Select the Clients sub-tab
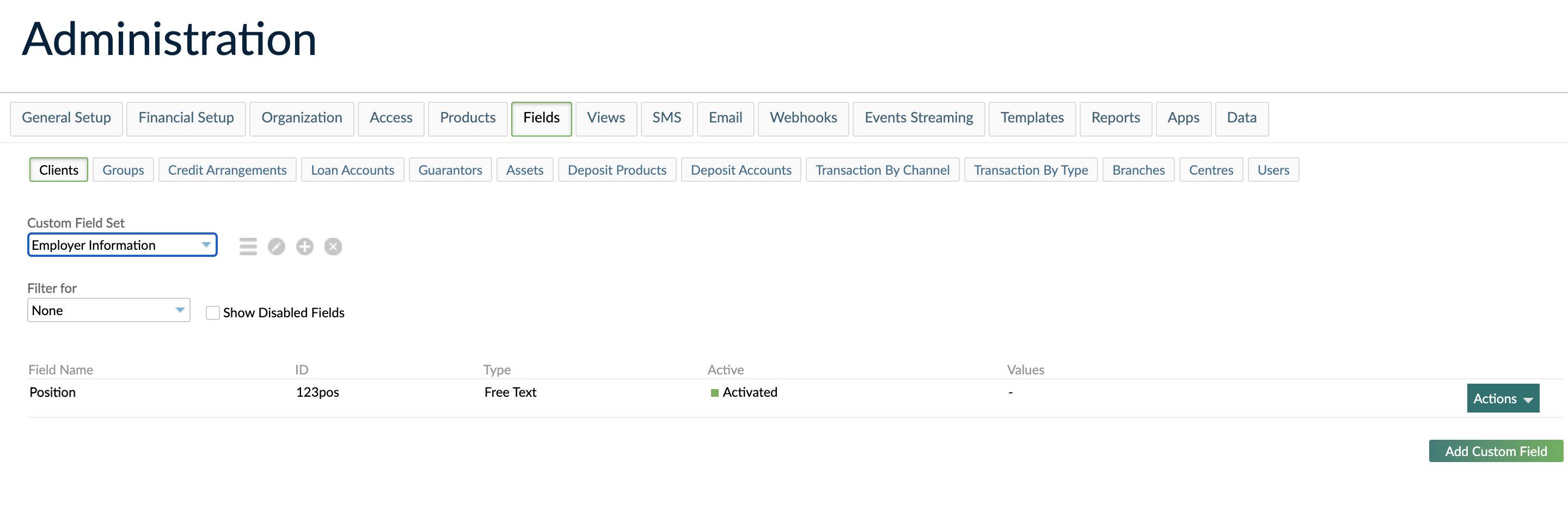Screen dimensions: 1568x529 point(58,170)
